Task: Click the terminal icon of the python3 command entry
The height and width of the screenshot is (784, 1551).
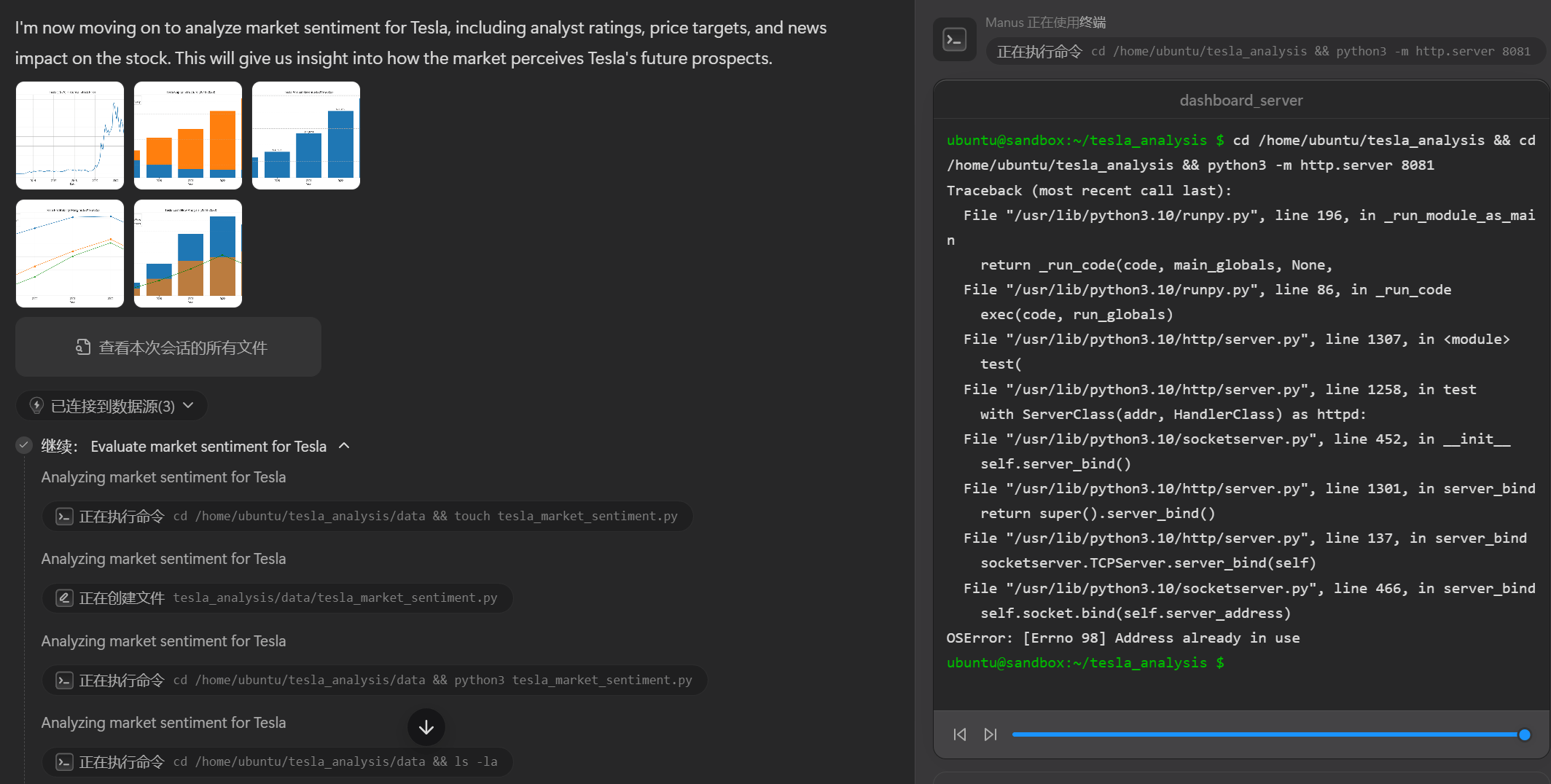Action: [x=64, y=681]
